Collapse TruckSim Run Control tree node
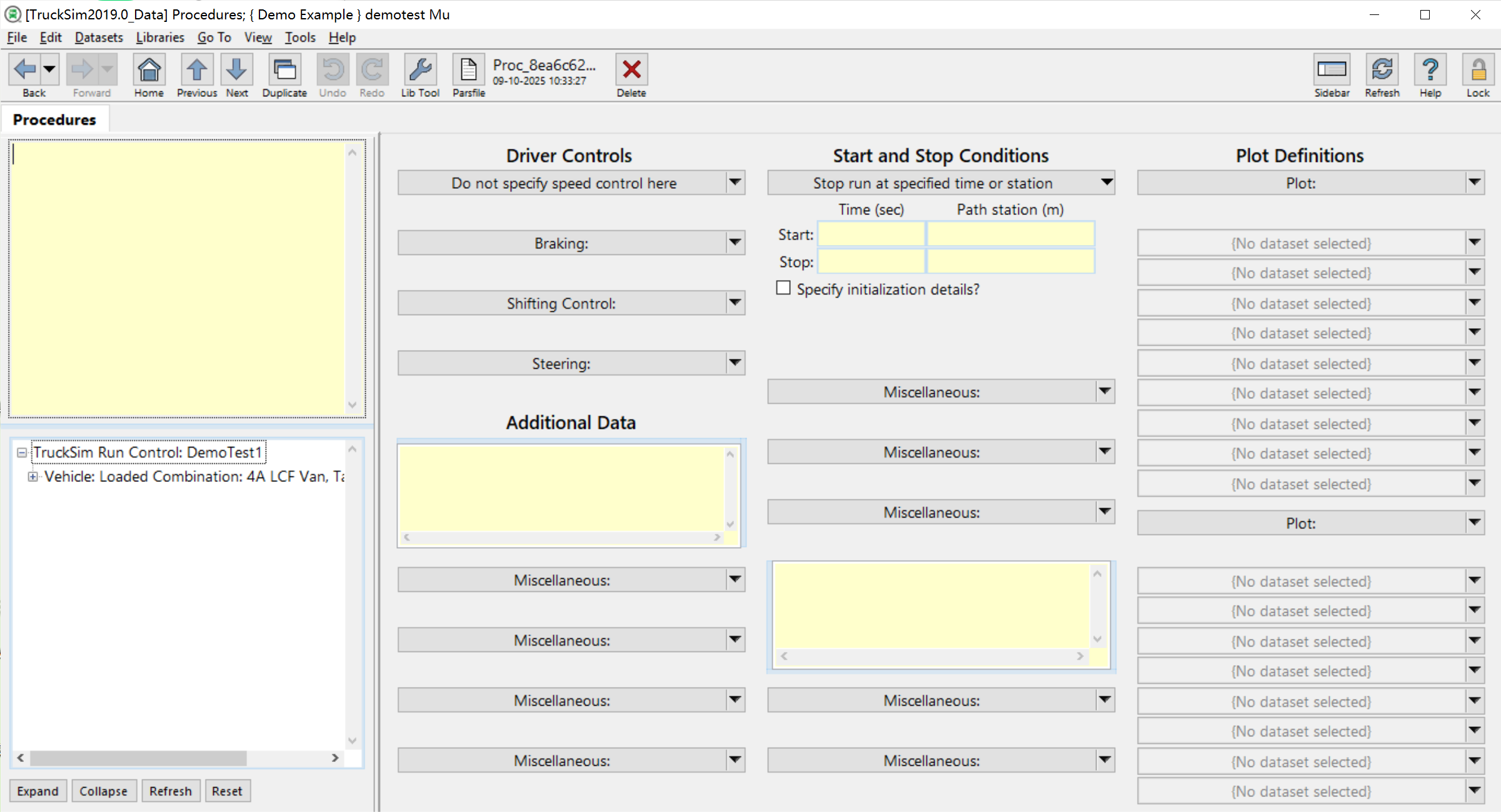 point(22,453)
